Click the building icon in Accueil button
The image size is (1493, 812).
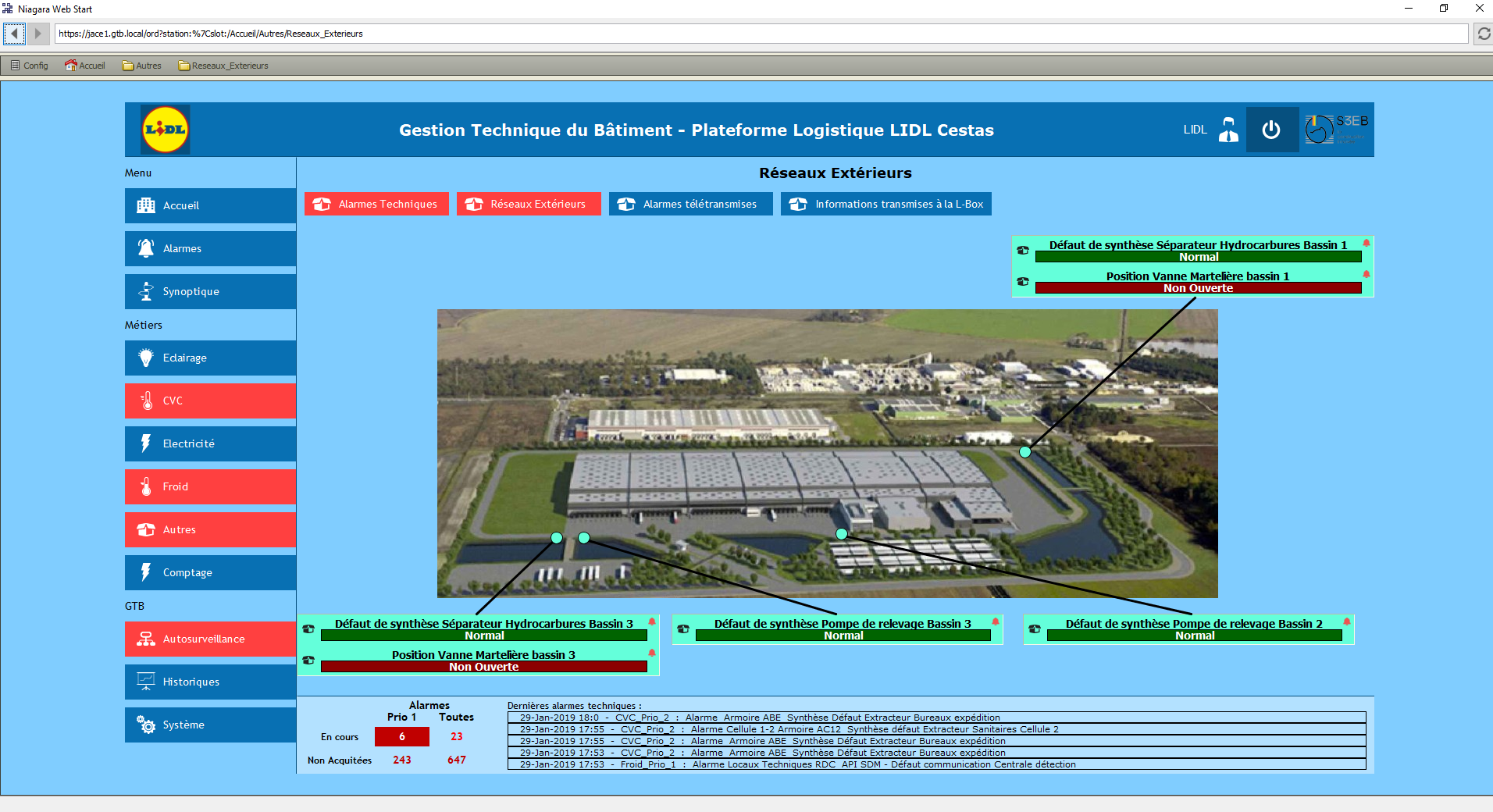pos(146,205)
